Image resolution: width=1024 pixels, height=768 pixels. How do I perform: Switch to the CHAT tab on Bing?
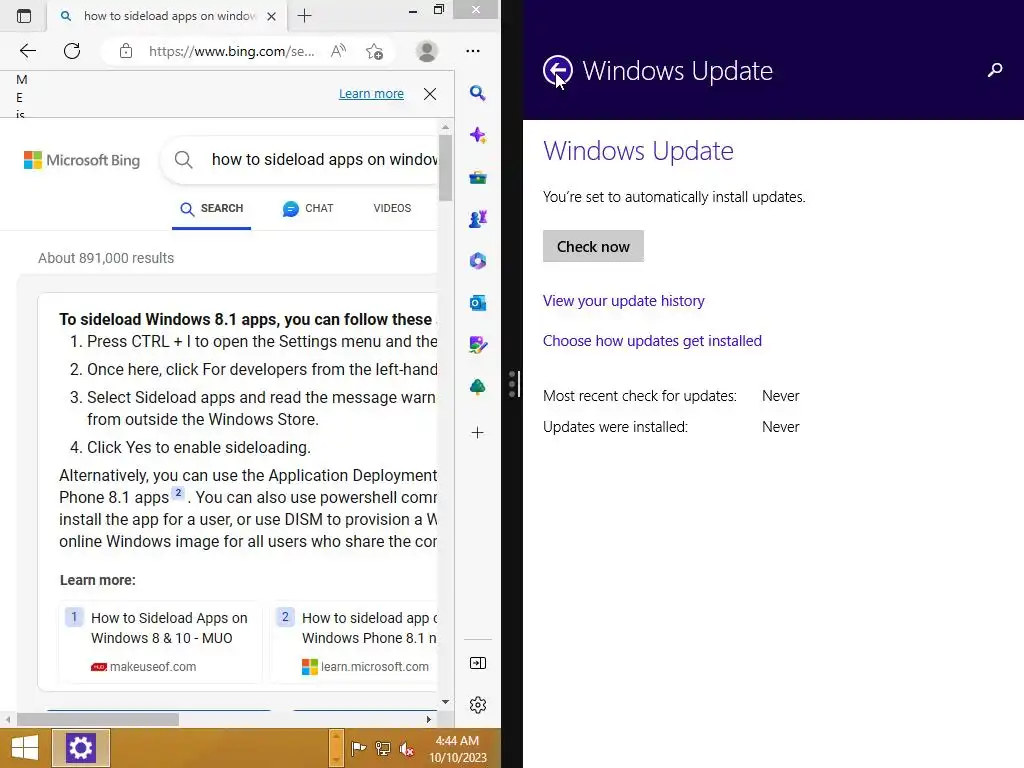[x=308, y=208]
